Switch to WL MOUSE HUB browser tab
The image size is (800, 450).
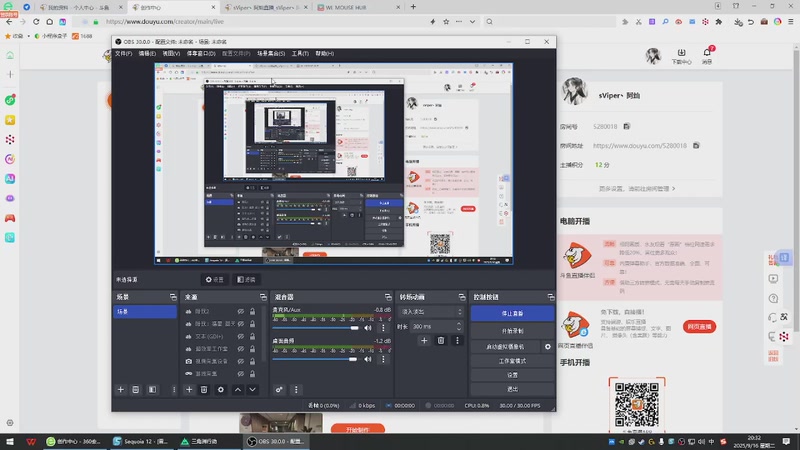click(x=359, y=7)
